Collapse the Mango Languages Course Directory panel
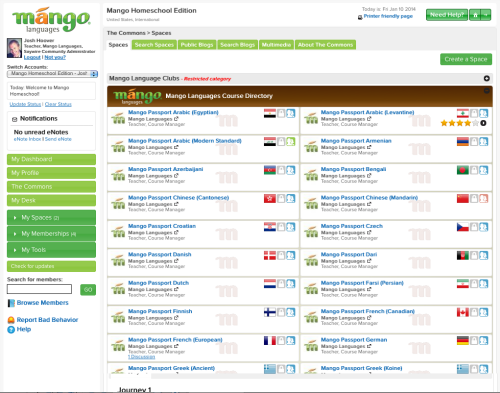 [487, 91]
